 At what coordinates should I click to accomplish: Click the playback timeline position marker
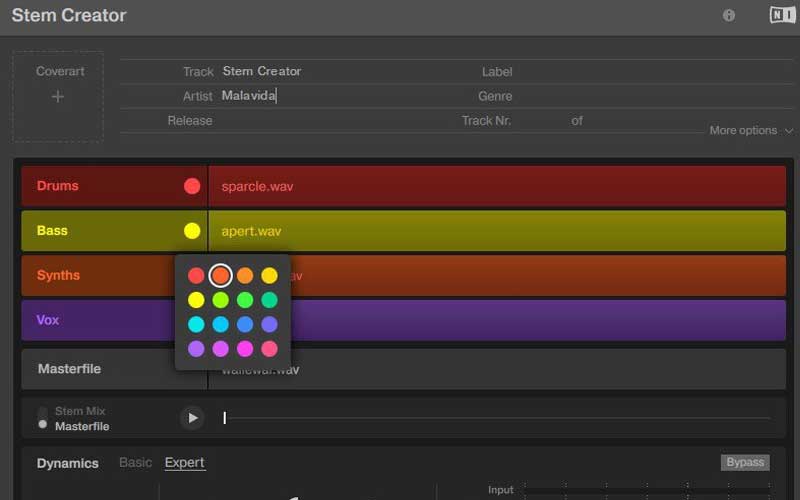pos(224,418)
